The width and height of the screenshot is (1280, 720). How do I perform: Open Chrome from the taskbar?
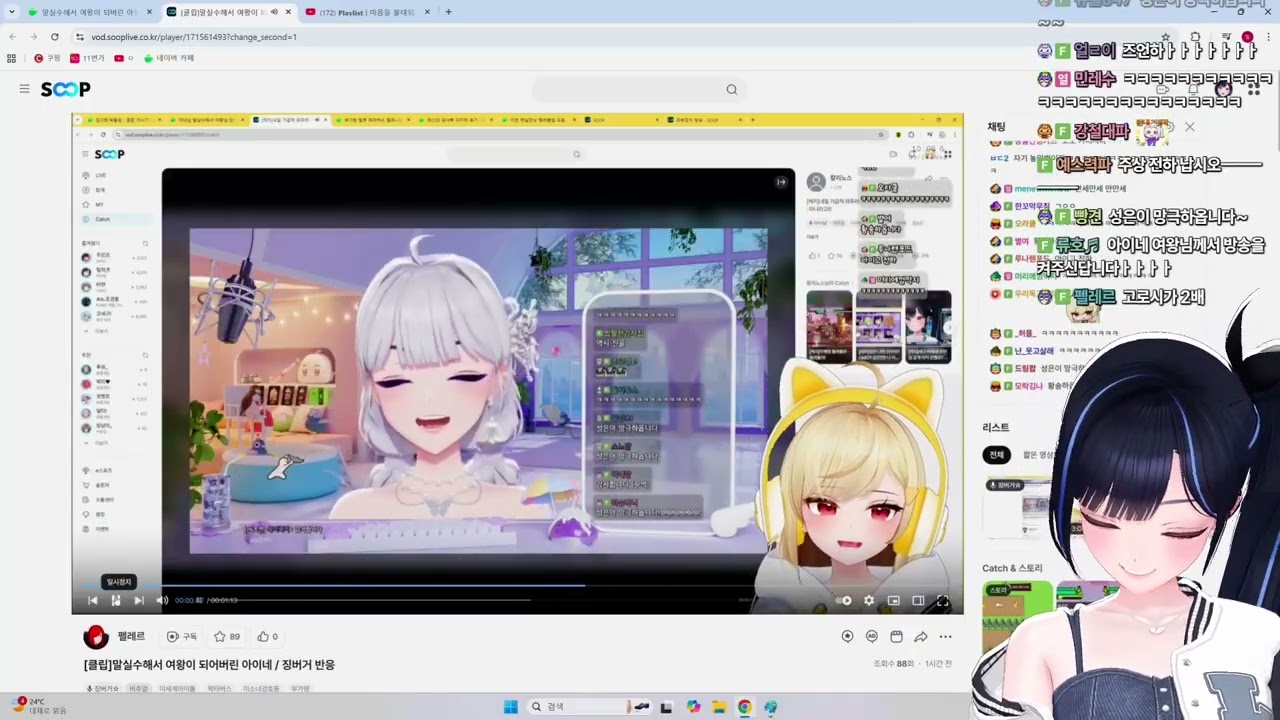click(x=744, y=707)
